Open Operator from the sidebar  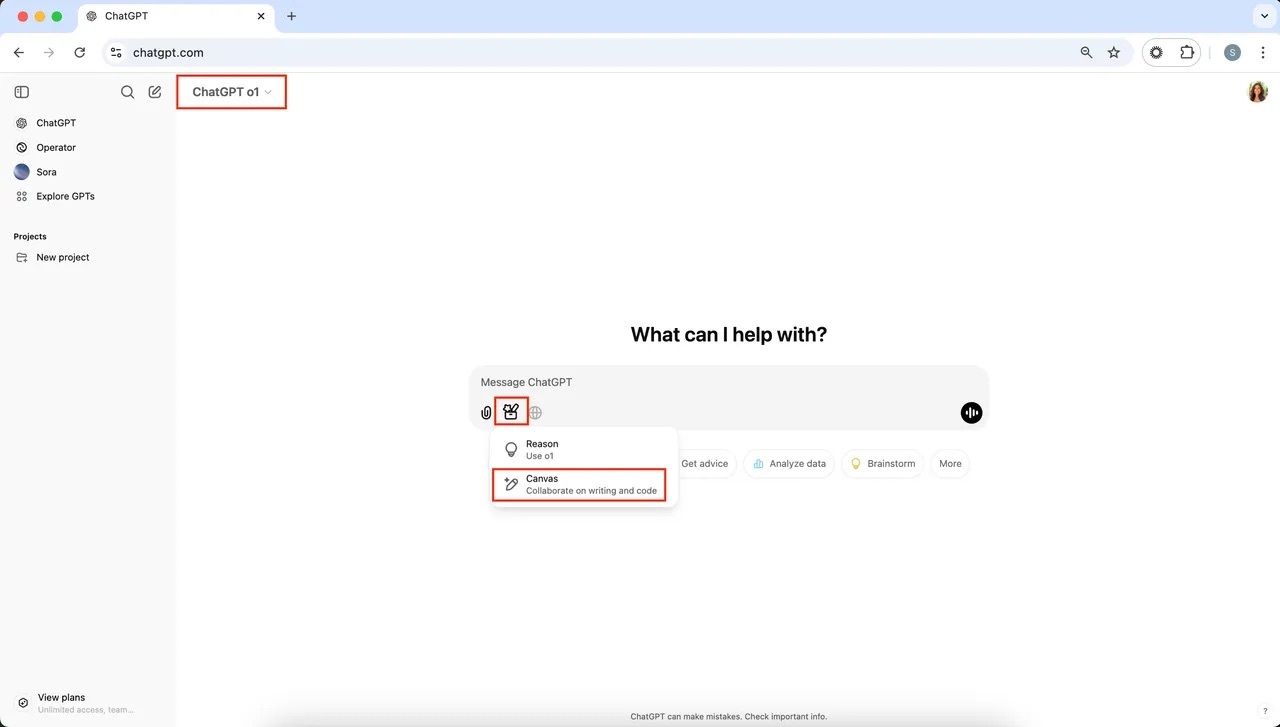[87, 148]
